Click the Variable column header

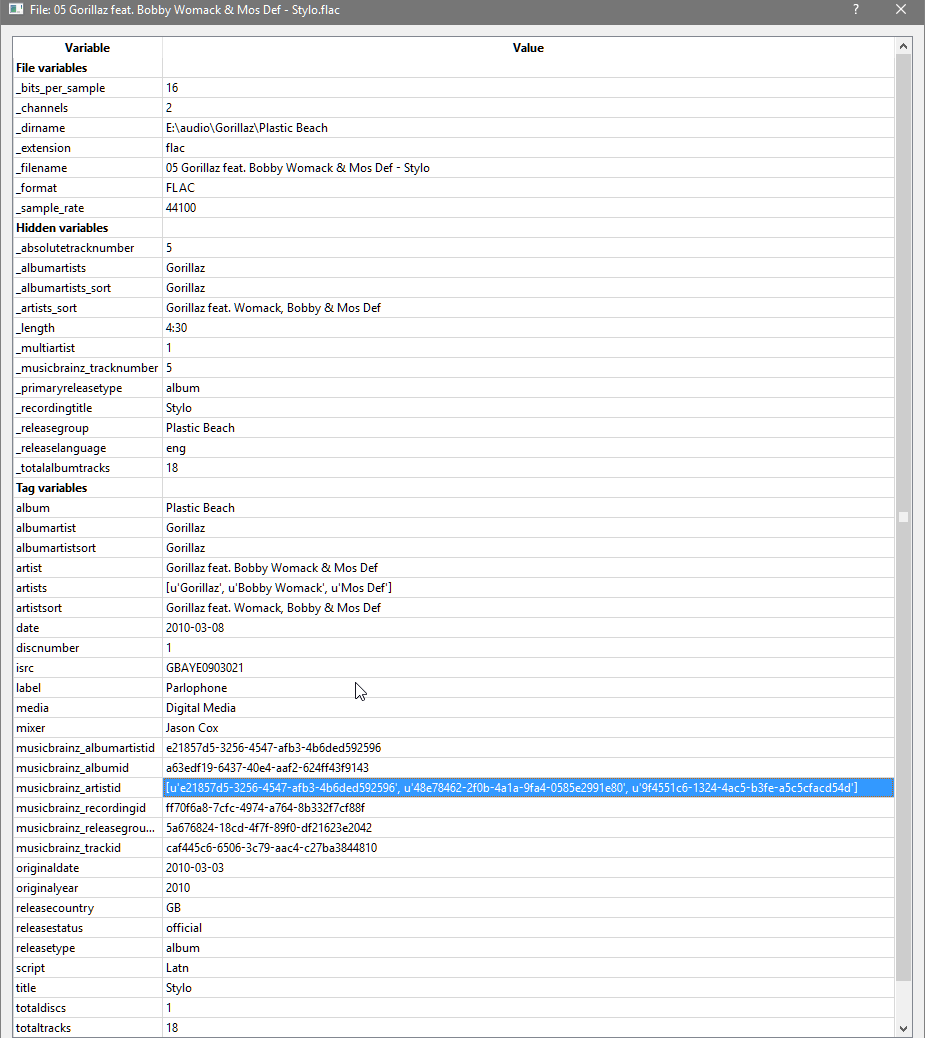tap(87, 48)
